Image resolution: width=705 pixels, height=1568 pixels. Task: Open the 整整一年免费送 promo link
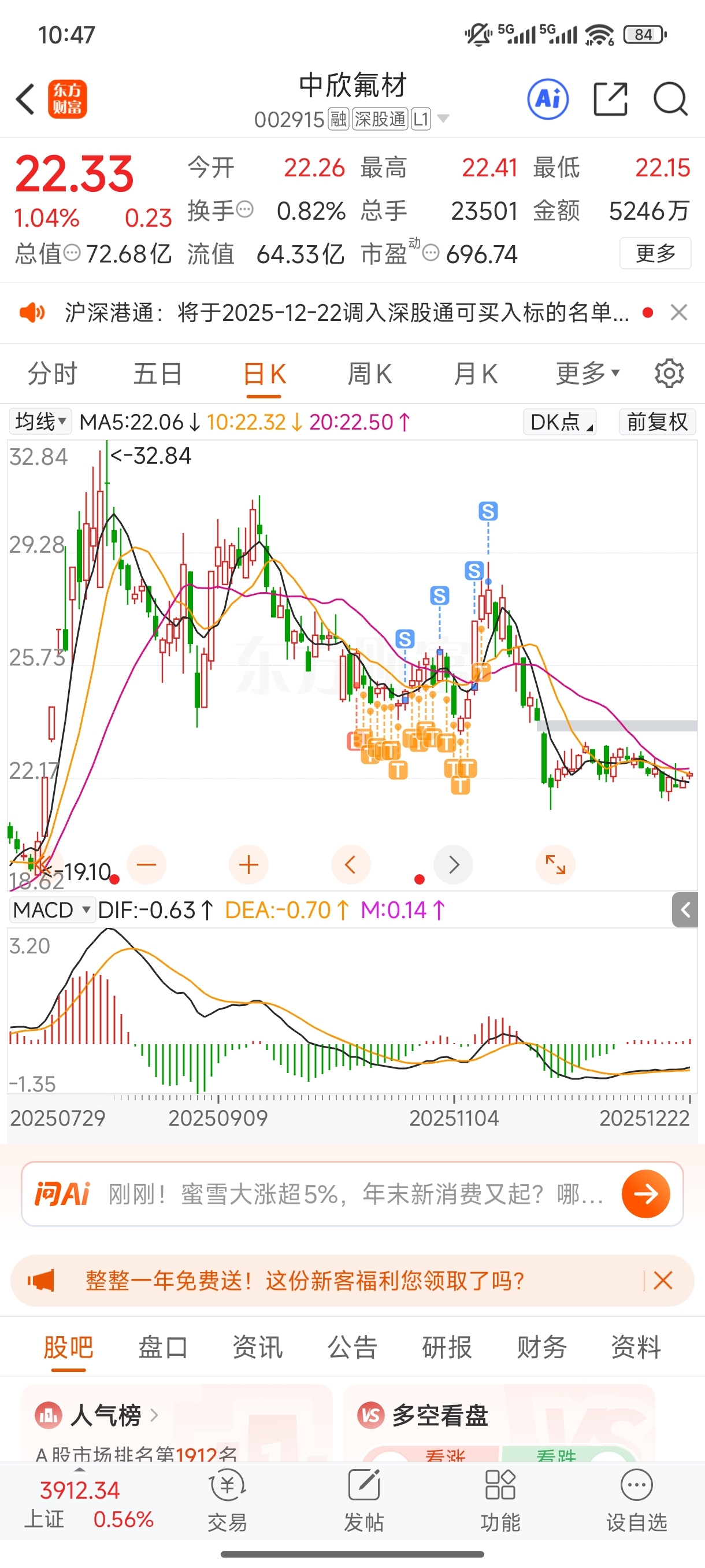(x=305, y=1281)
